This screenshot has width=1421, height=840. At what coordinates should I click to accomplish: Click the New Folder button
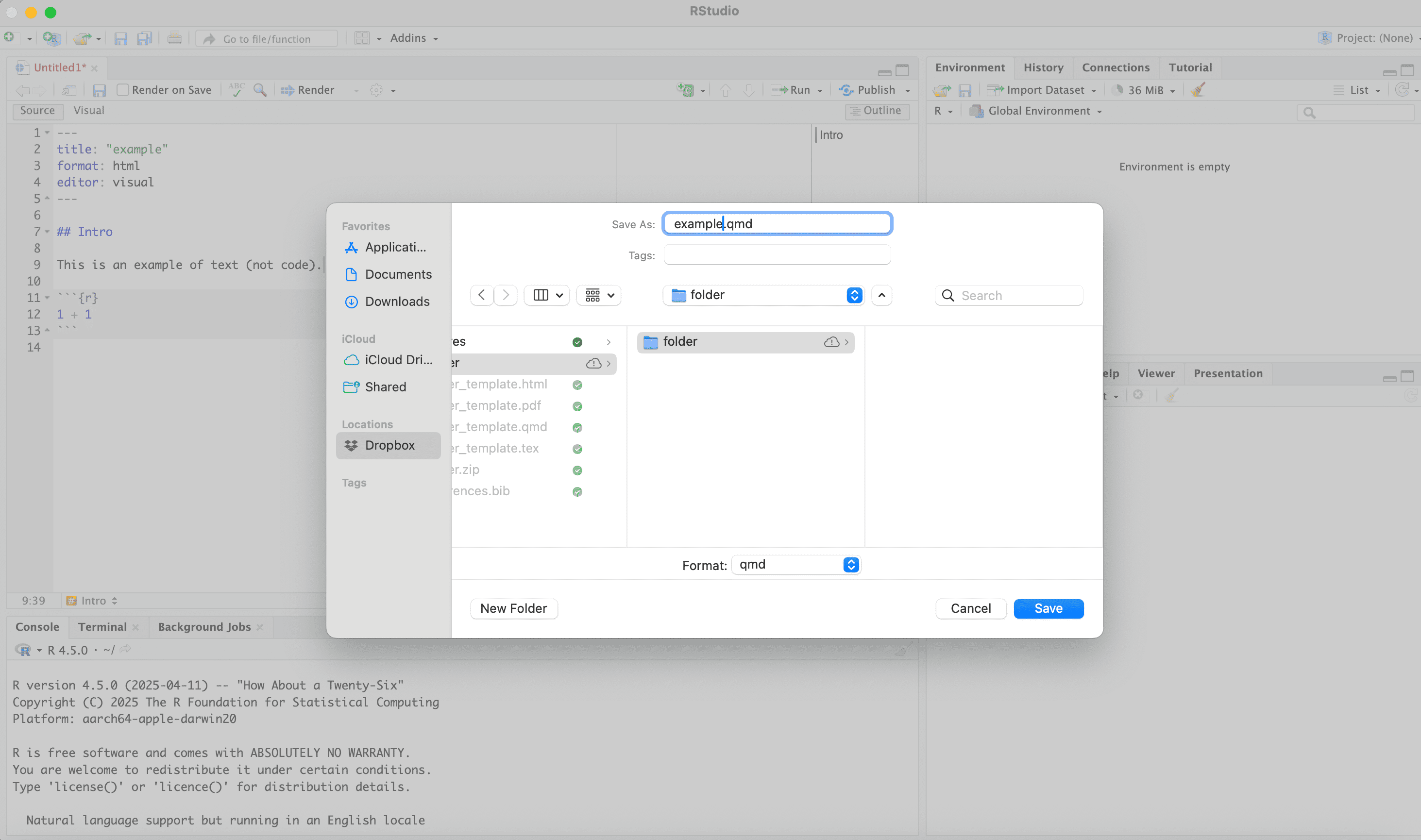(x=513, y=608)
